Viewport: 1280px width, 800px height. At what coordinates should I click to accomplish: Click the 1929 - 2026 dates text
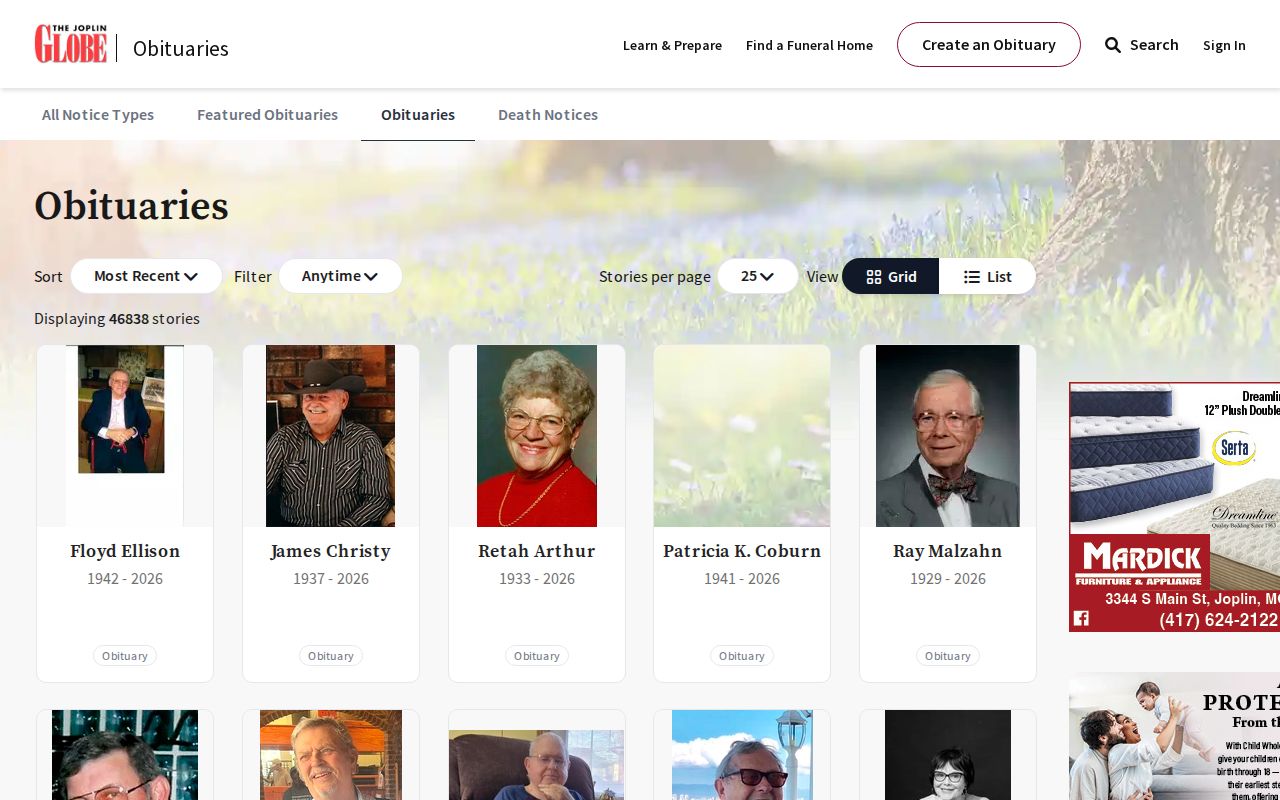tap(948, 579)
